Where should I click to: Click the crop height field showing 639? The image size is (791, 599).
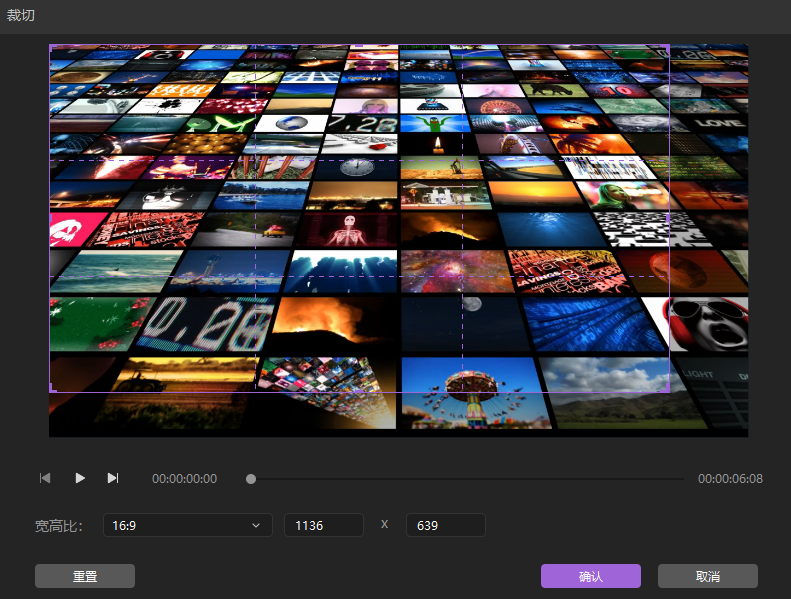(x=445, y=525)
